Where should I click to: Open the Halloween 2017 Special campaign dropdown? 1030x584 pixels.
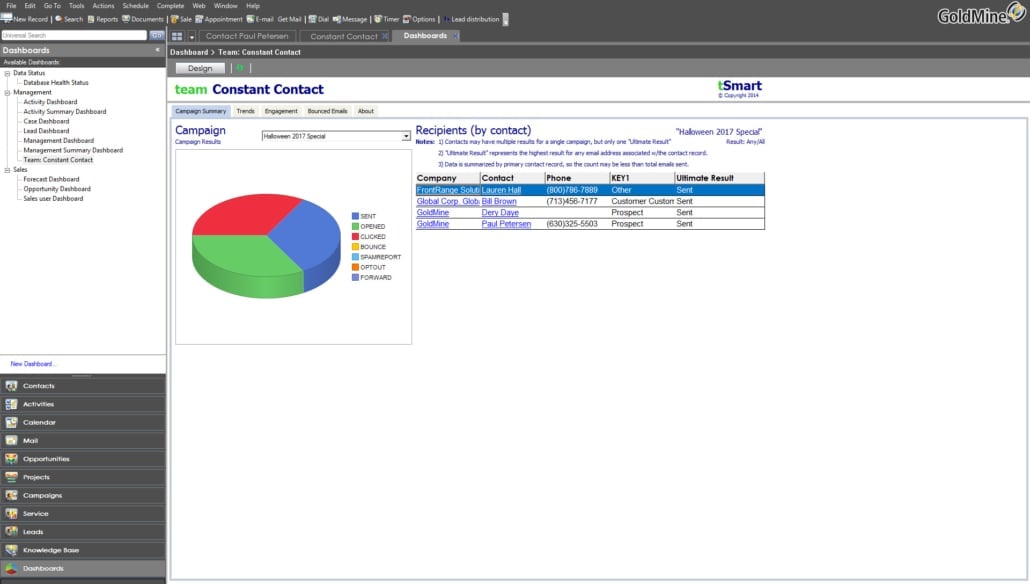[x=406, y=137]
